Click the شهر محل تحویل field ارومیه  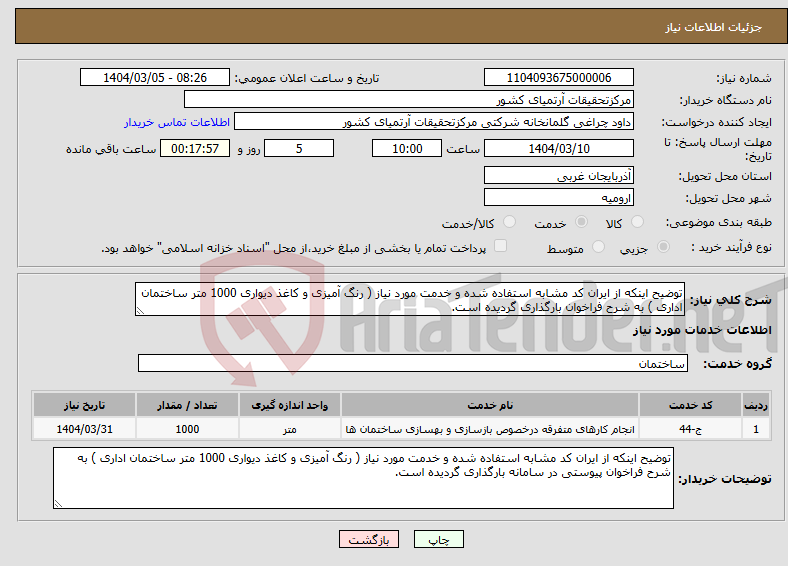coord(558,197)
